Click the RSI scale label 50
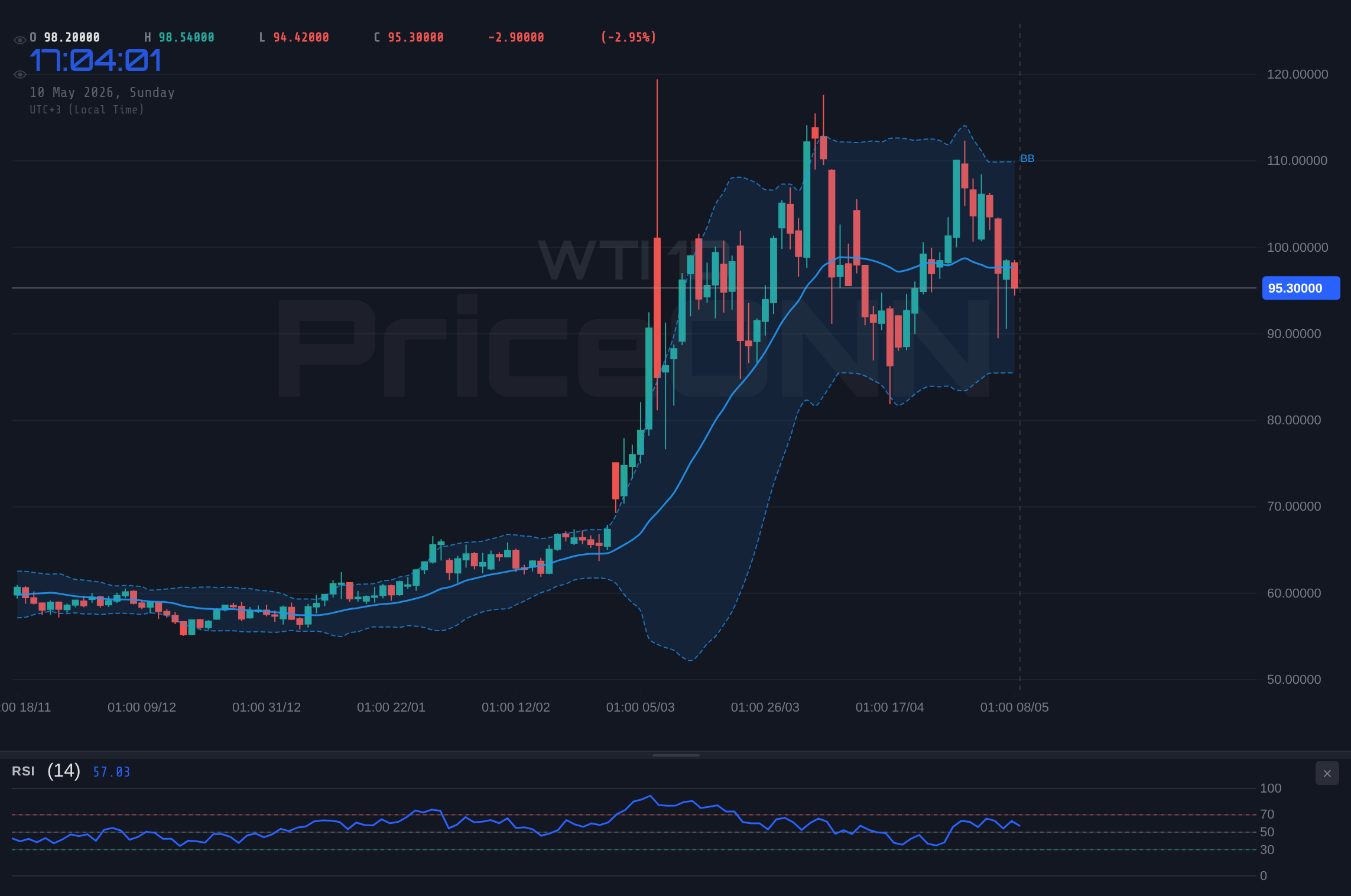This screenshot has width=1351, height=896. (x=1267, y=832)
